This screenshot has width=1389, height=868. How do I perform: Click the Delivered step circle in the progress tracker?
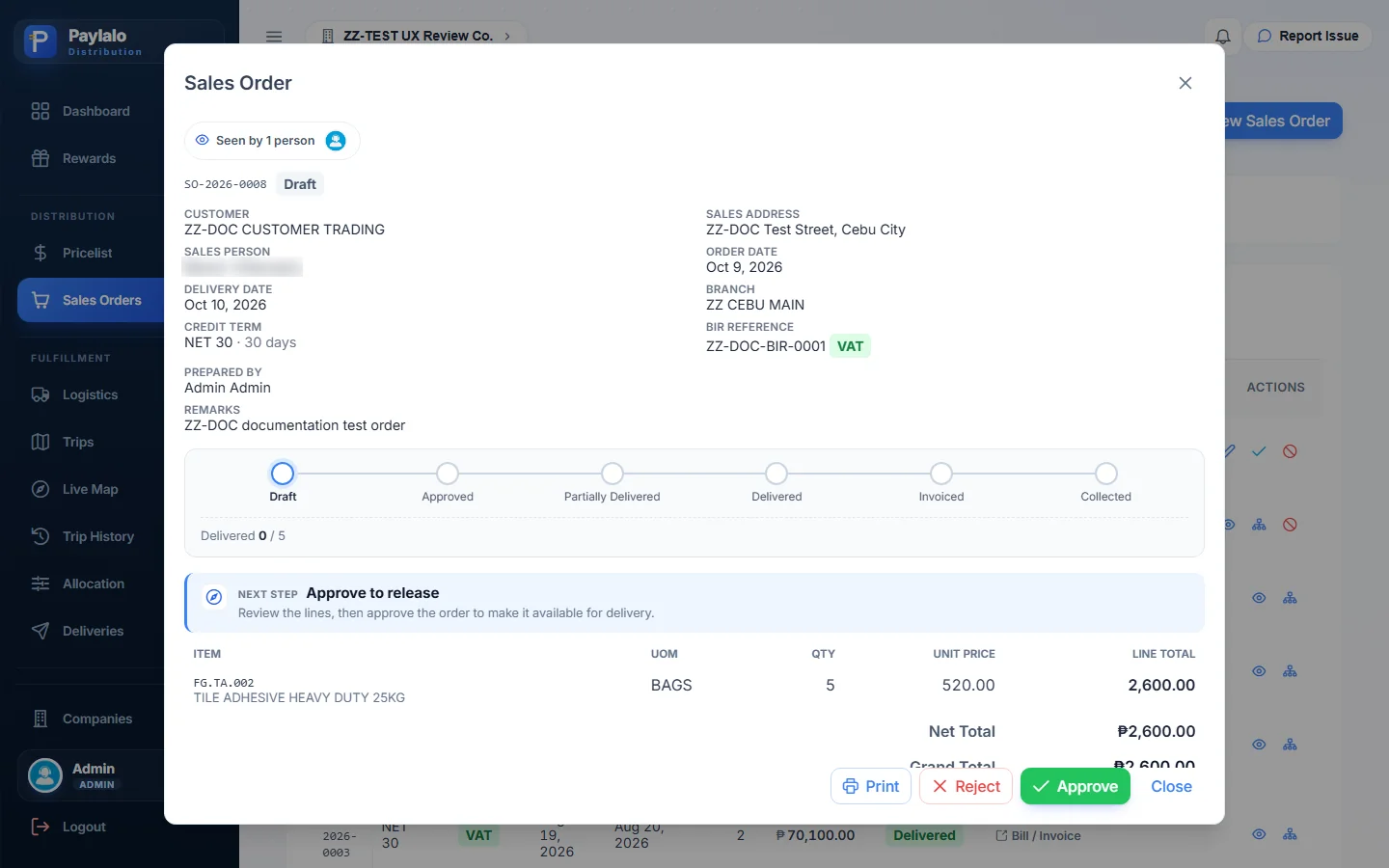[776, 474]
